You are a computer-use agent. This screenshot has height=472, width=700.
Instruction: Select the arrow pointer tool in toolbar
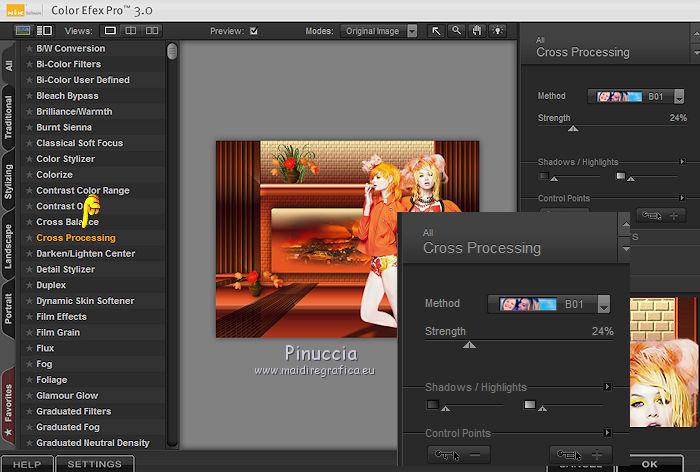point(437,31)
